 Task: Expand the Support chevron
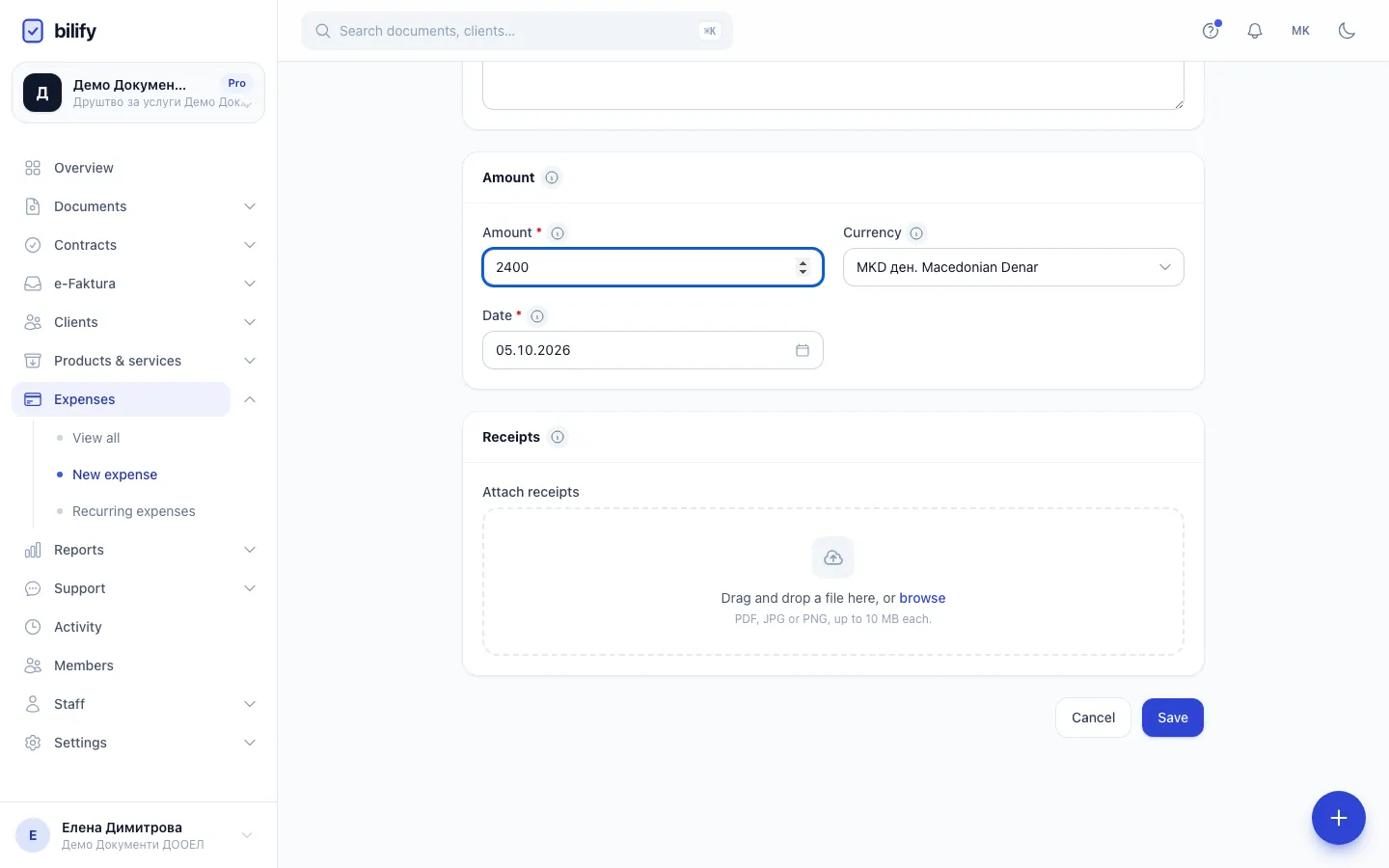[250, 588]
